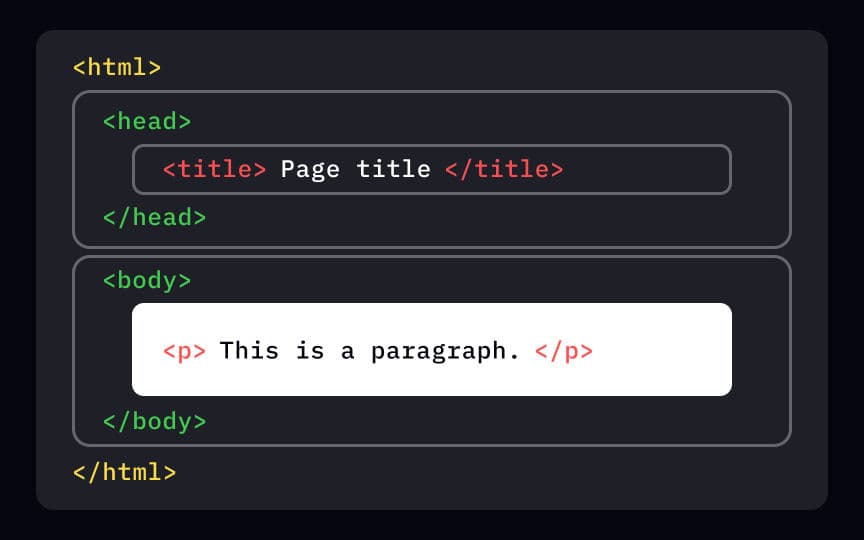The image size is (864, 540).
Task: Click the opening <html> tag
Action: (117, 68)
